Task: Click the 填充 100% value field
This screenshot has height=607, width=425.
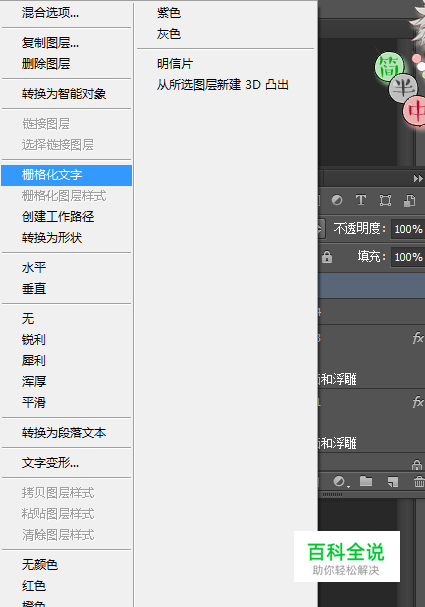Action: pyautogui.click(x=408, y=257)
